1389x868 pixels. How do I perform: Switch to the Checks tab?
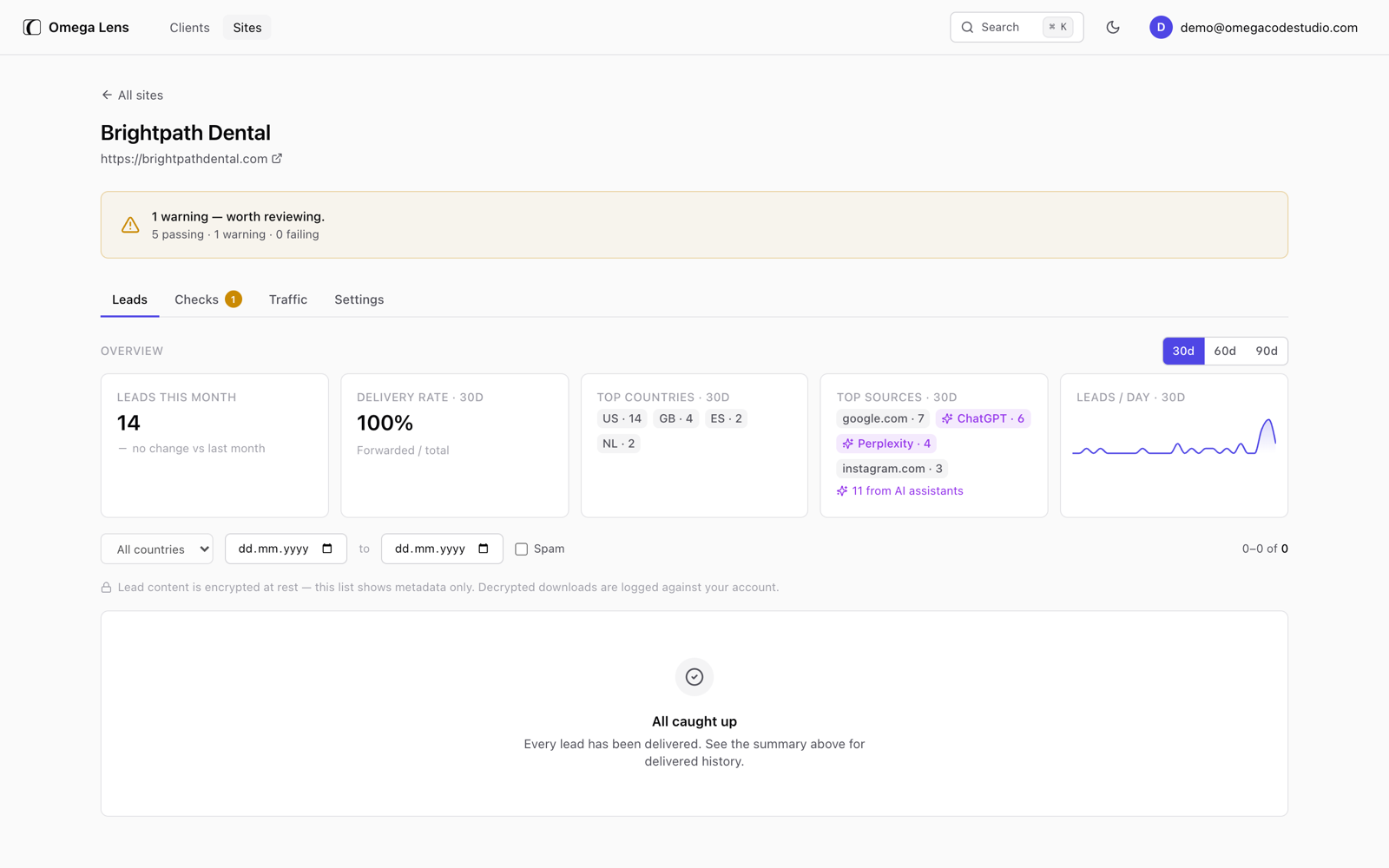click(x=207, y=299)
